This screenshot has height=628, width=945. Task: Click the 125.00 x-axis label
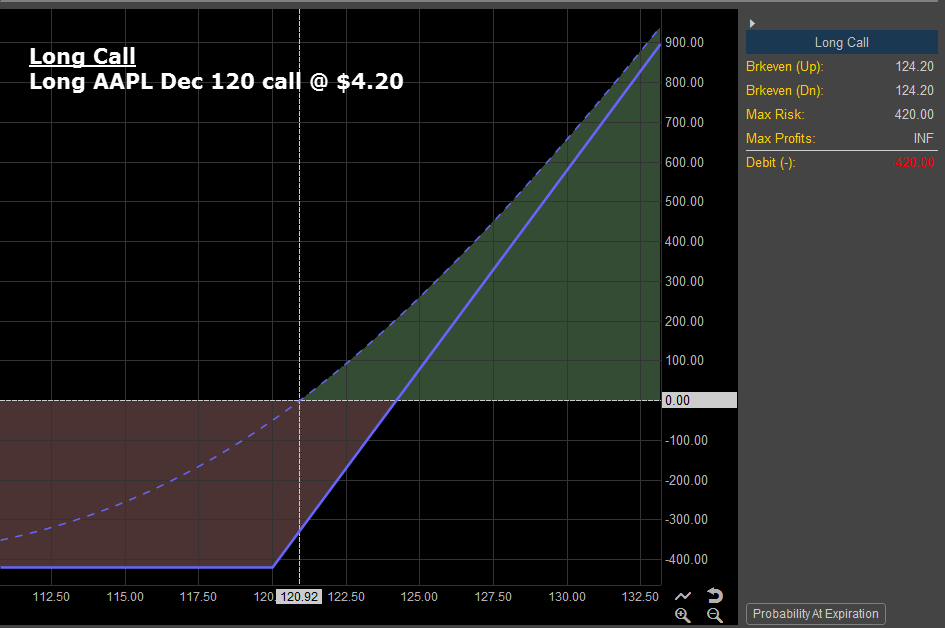tap(419, 597)
